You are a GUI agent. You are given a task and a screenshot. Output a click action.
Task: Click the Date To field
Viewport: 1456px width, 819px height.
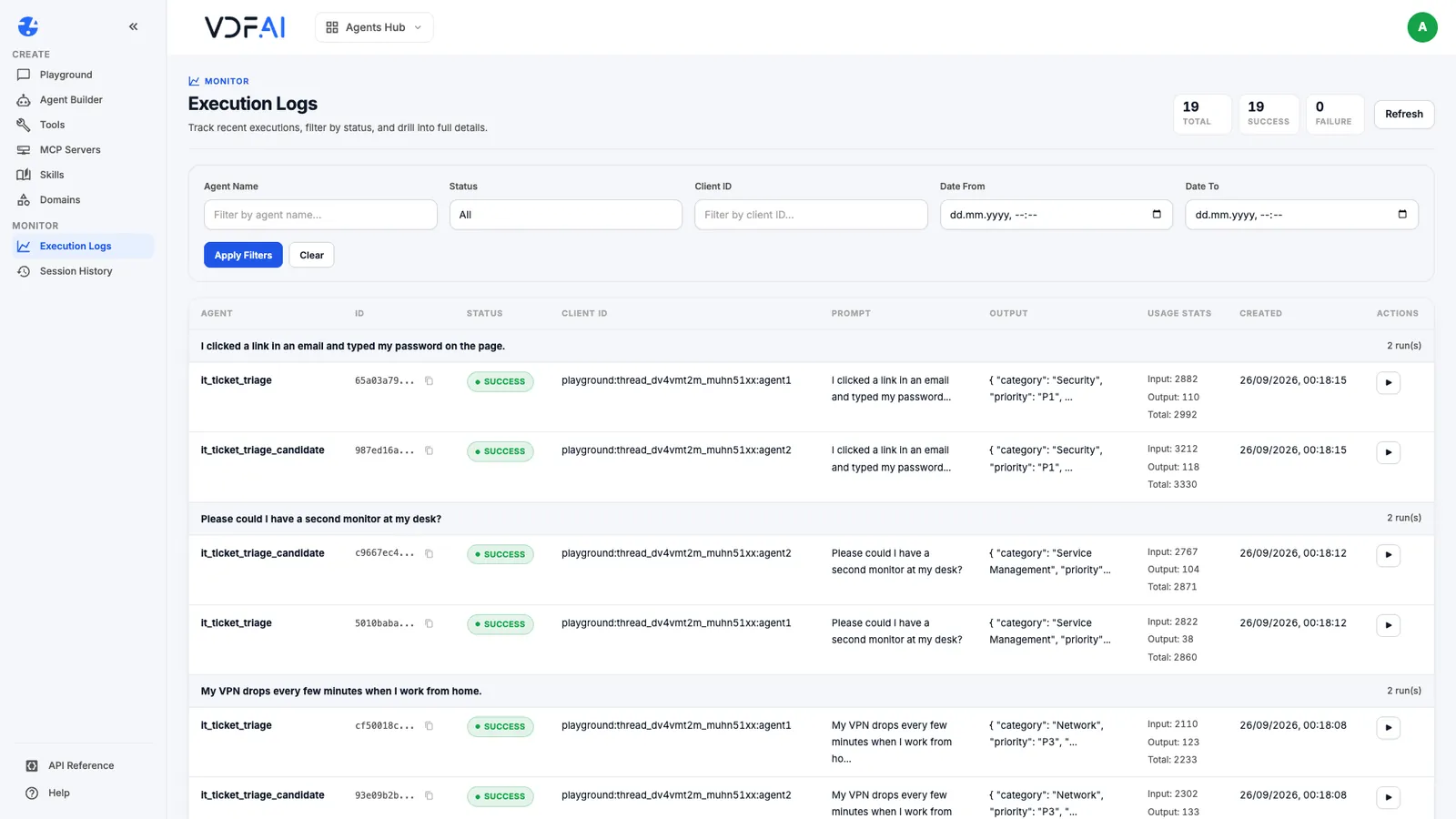[1301, 215]
